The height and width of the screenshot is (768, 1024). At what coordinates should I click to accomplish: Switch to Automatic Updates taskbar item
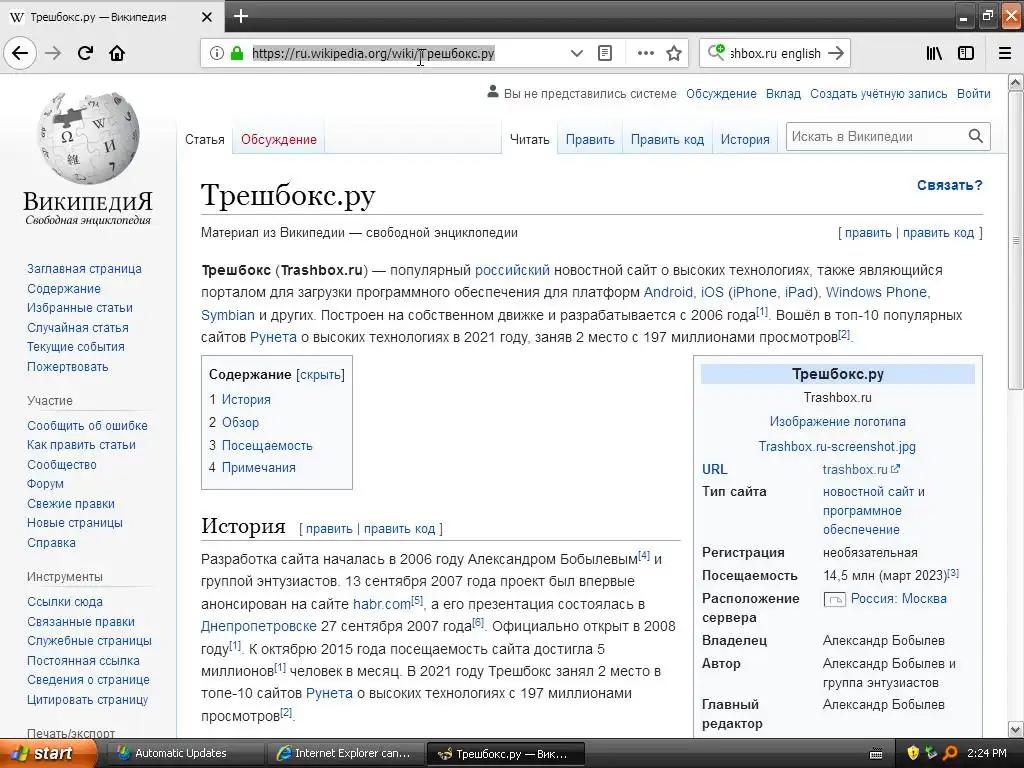pyautogui.click(x=185, y=753)
